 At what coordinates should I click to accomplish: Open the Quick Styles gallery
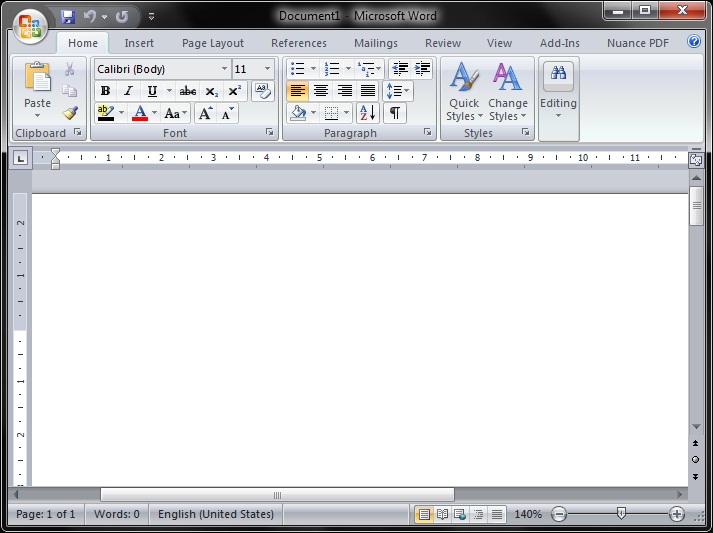(464, 91)
